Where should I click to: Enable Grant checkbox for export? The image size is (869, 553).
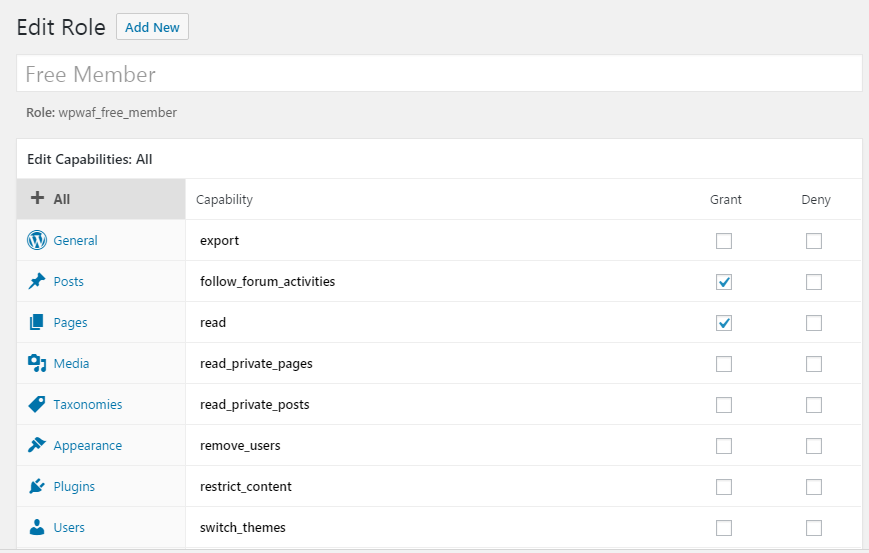tap(724, 241)
